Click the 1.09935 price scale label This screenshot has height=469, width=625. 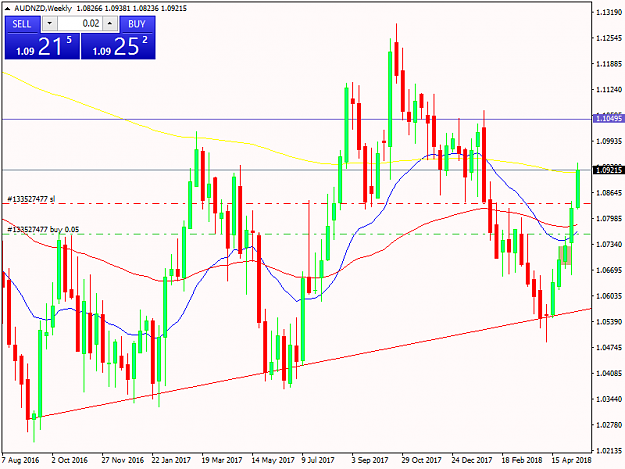click(x=609, y=141)
